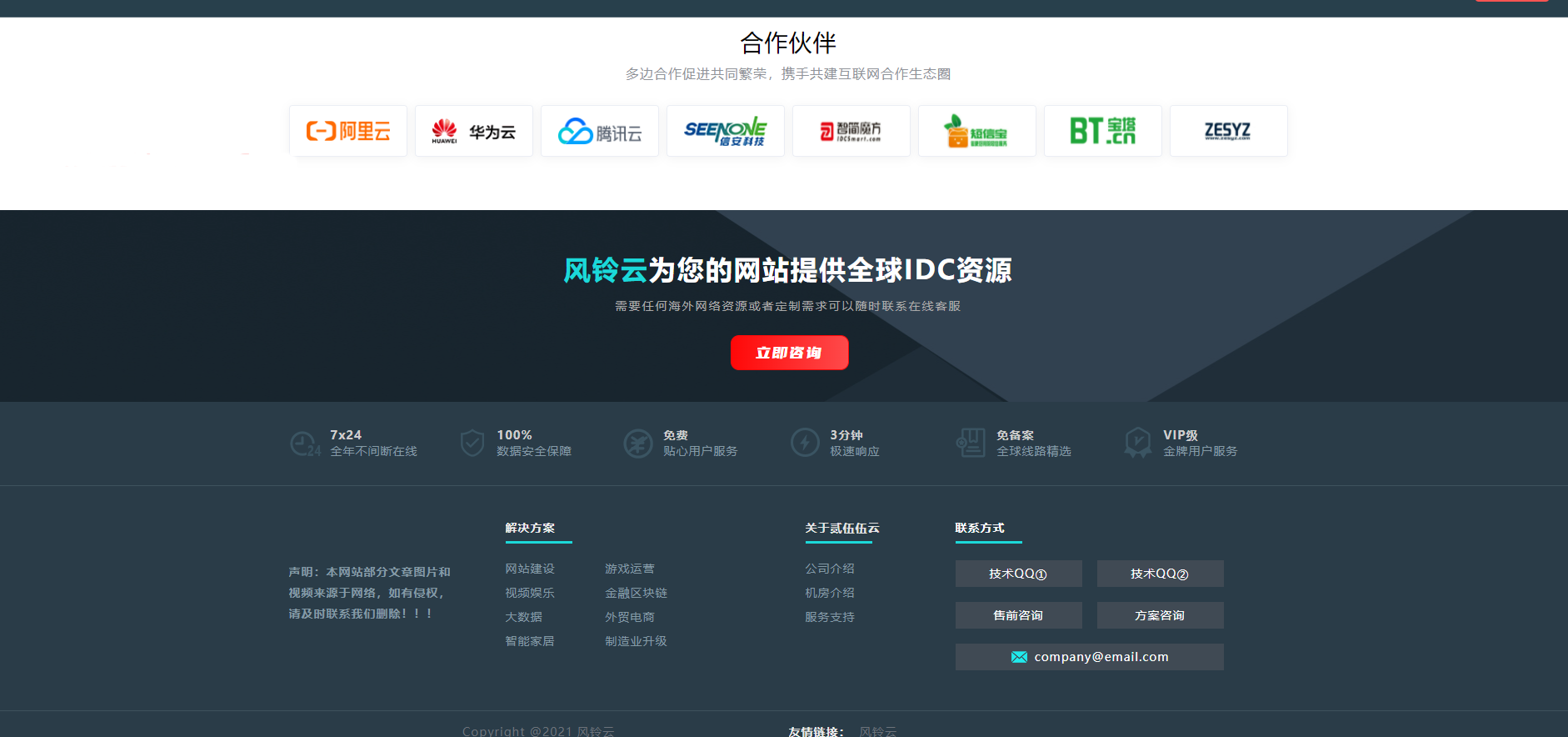The height and width of the screenshot is (737, 1568).
Task: Open the 智简魔方 partner logo
Action: click(851, 131)
